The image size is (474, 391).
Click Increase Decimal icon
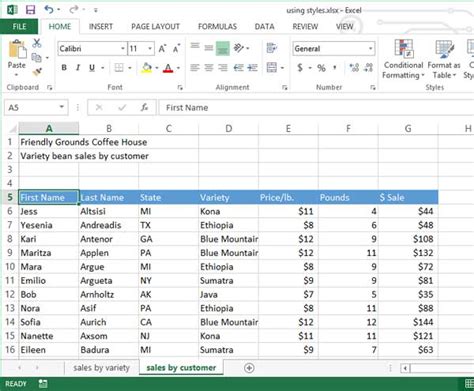354,68
